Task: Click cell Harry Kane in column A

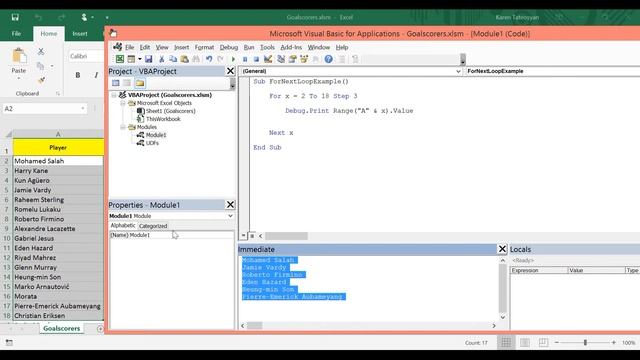Action: tap(58, 171)
